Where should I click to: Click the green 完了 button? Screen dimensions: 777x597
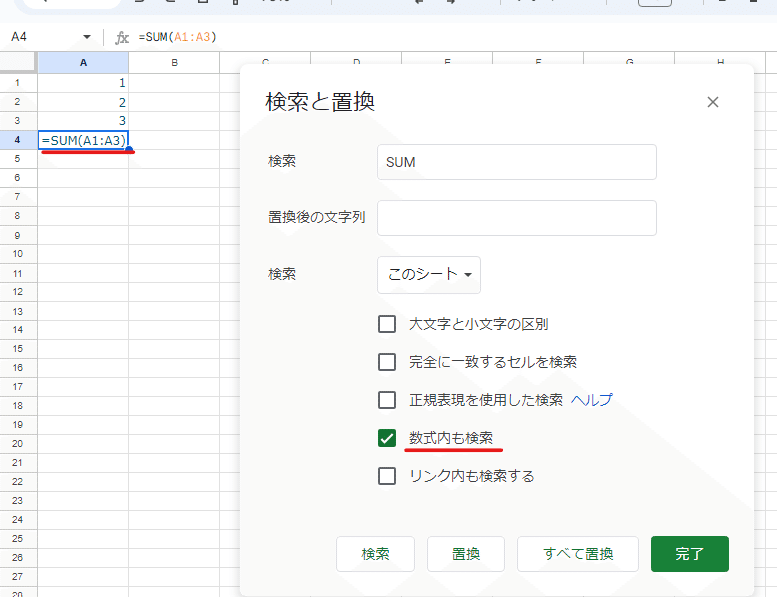(x=690, y=554)
